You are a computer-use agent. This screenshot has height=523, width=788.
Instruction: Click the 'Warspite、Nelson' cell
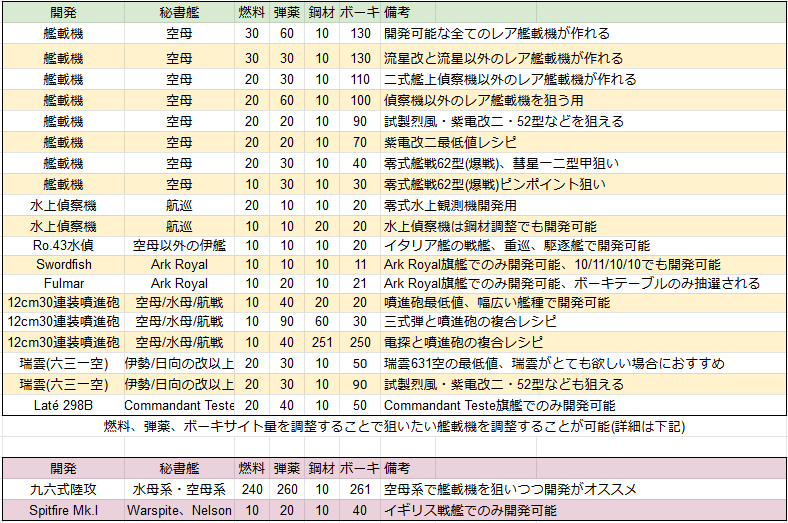pos(179,510)
